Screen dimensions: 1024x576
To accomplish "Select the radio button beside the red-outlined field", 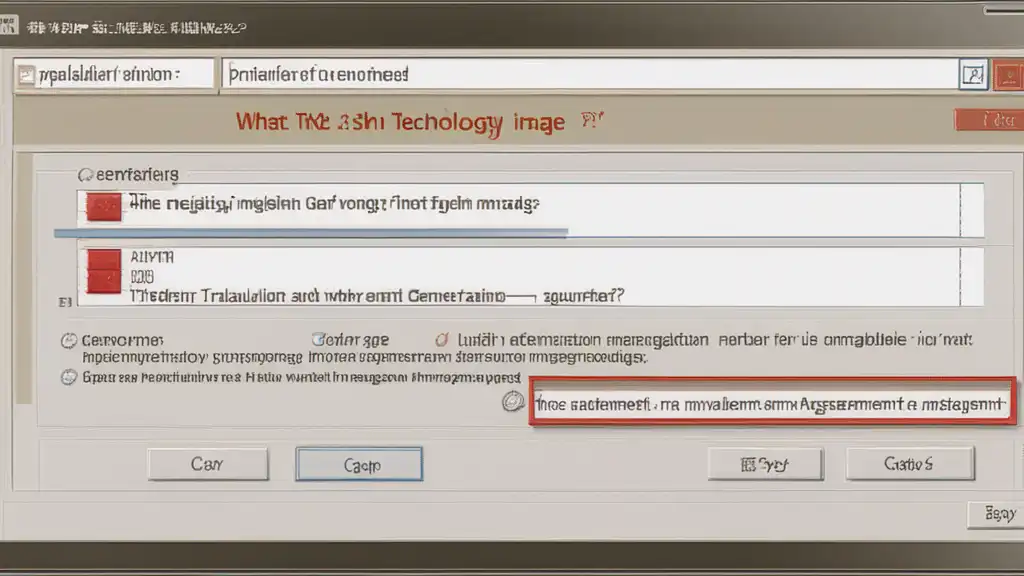I will click(513, 401).
